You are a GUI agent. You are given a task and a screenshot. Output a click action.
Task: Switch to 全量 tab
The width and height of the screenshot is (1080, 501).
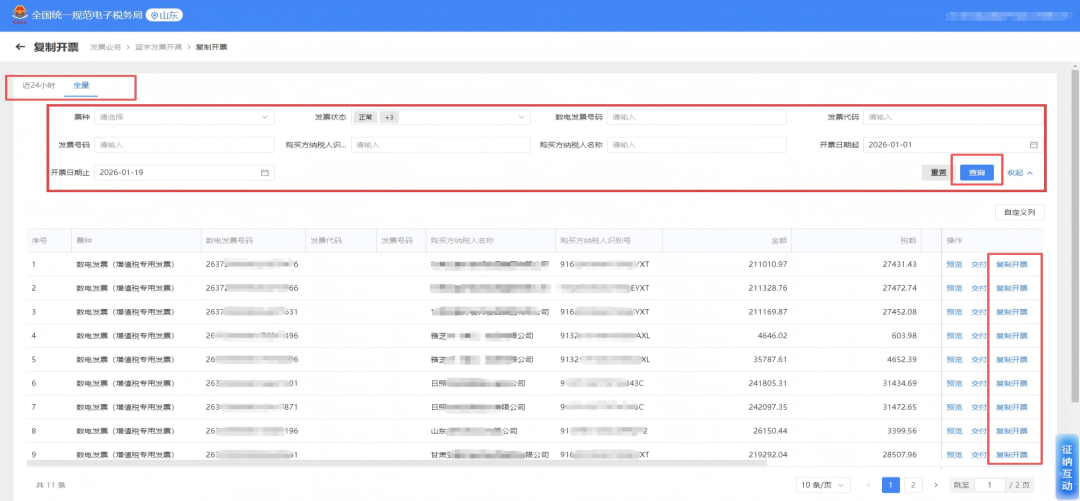(81, 85)
